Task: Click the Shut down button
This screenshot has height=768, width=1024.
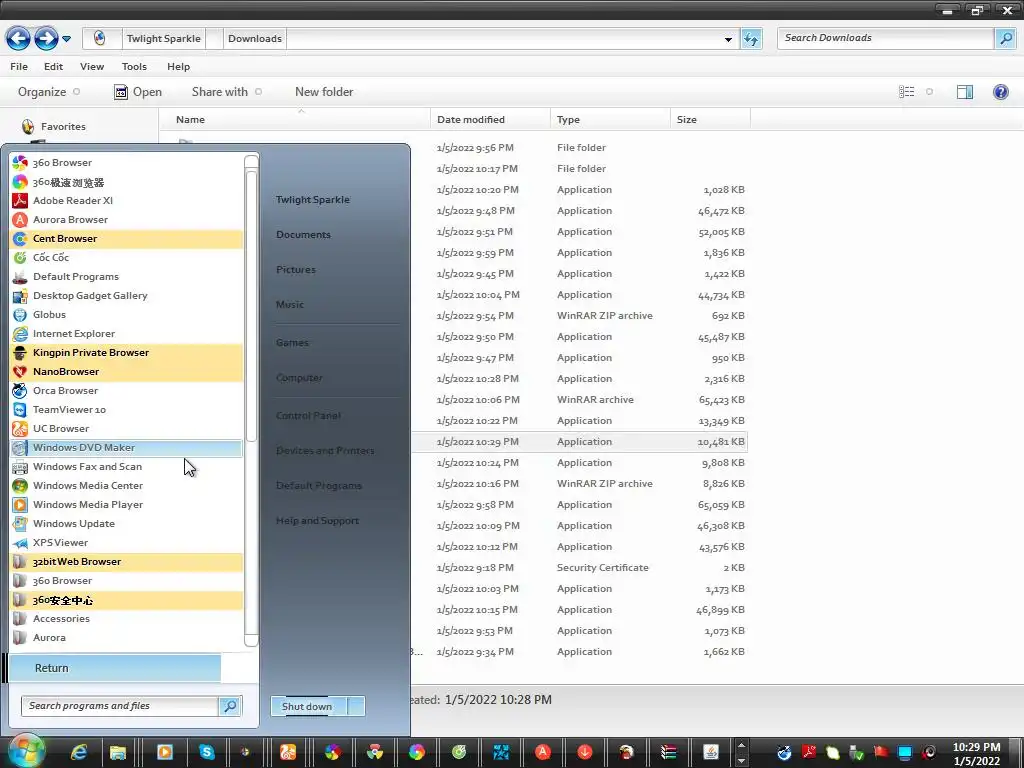Action: pyautogui.click(x=309, y=706)
